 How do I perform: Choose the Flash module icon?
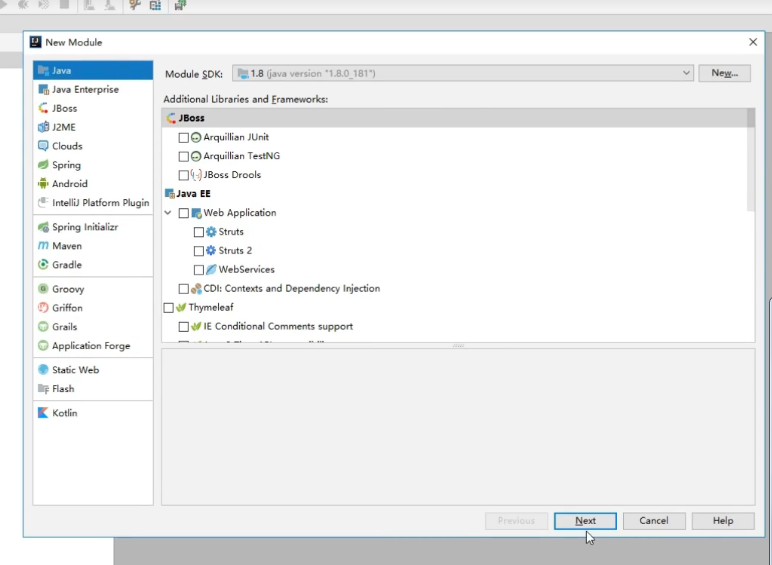43,389
